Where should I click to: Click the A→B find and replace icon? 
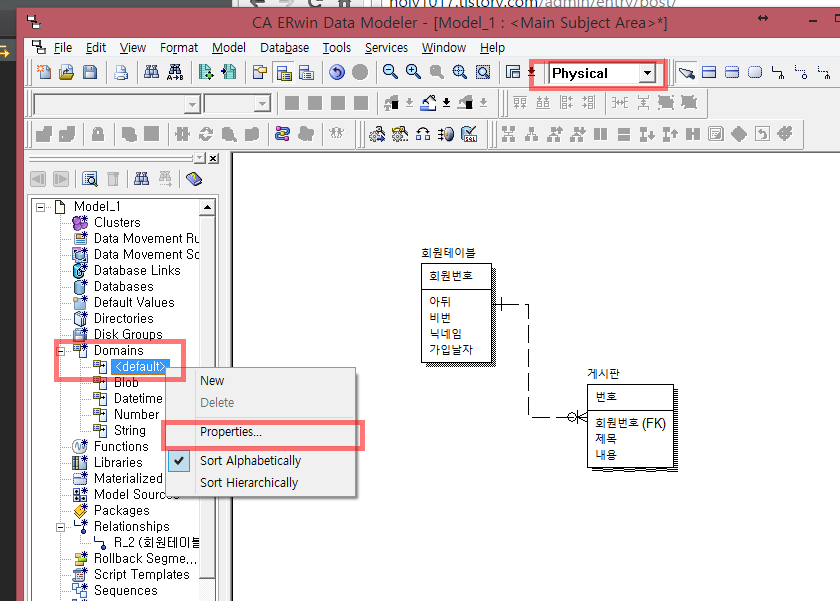coord(175,72)
